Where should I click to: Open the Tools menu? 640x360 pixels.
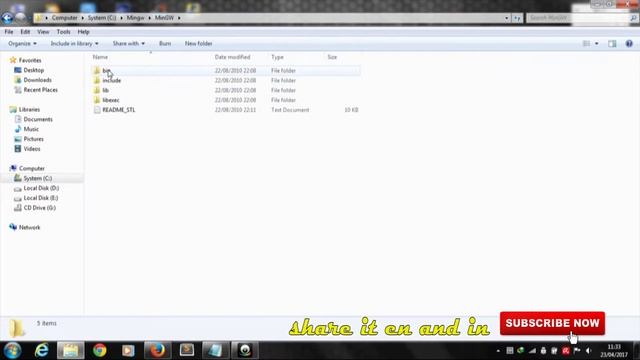tap(63, 32)
